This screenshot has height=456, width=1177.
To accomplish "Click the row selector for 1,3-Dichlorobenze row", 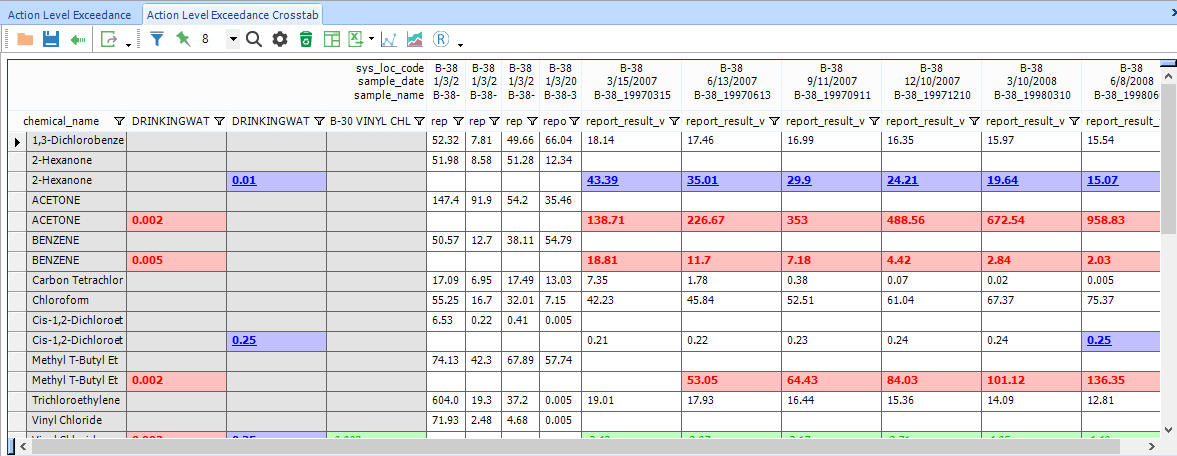I will 17,140.
